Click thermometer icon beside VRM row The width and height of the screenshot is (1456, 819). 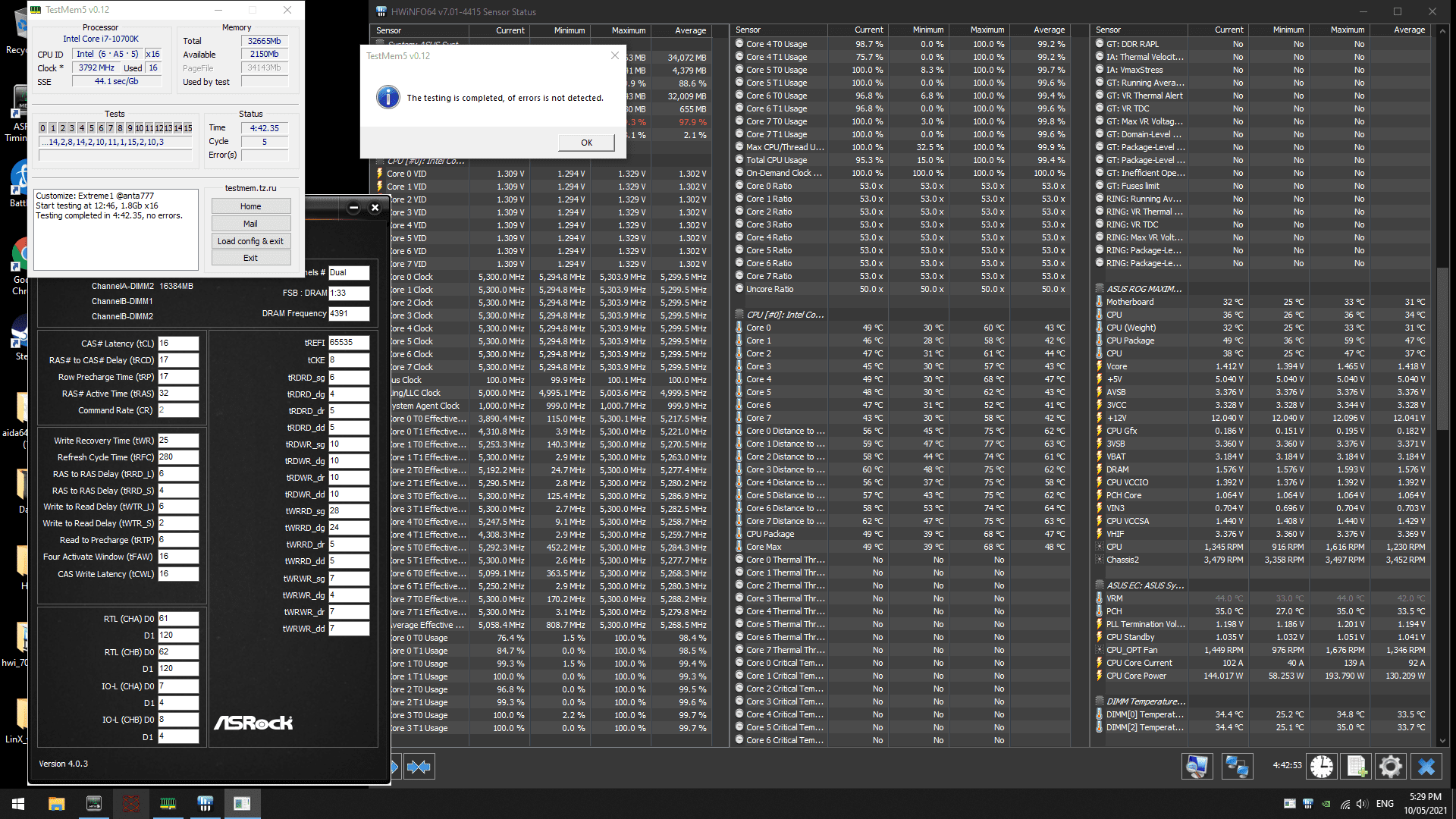tap(1099, 598)
